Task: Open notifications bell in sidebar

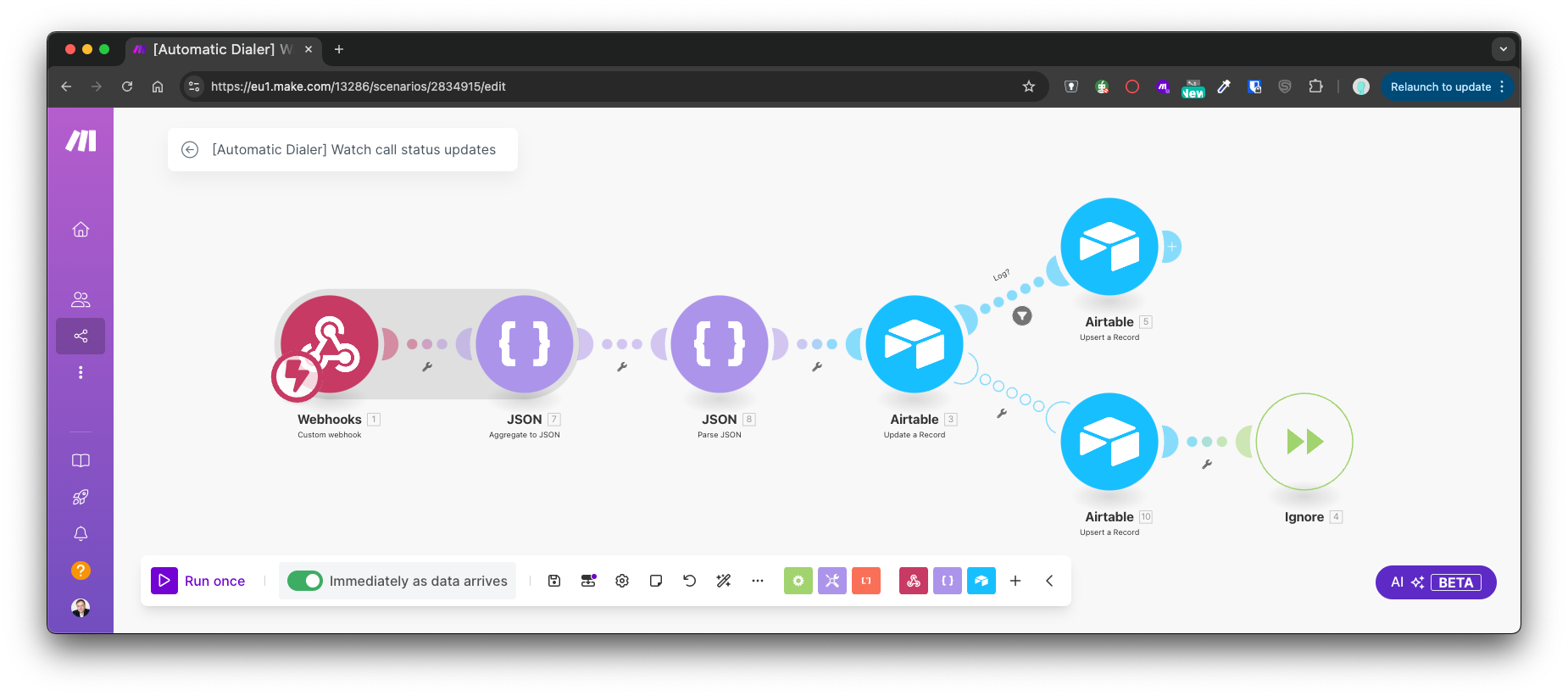Action: tap(81, 534)
